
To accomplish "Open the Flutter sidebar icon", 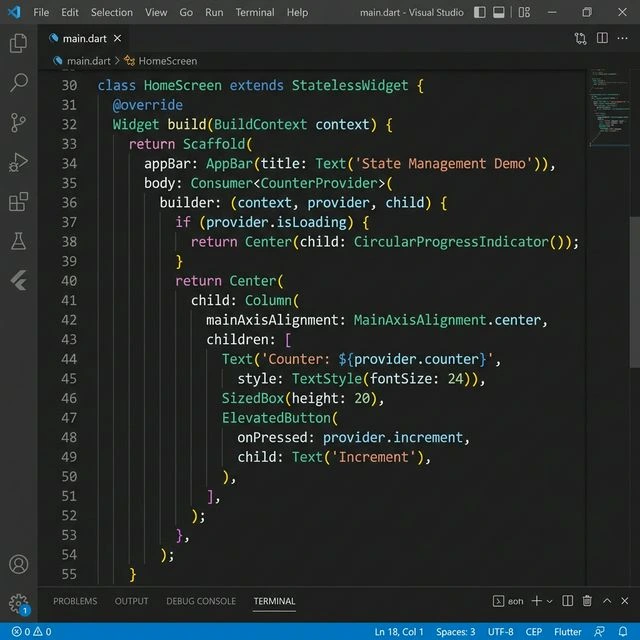I will [x=18, y=281].
